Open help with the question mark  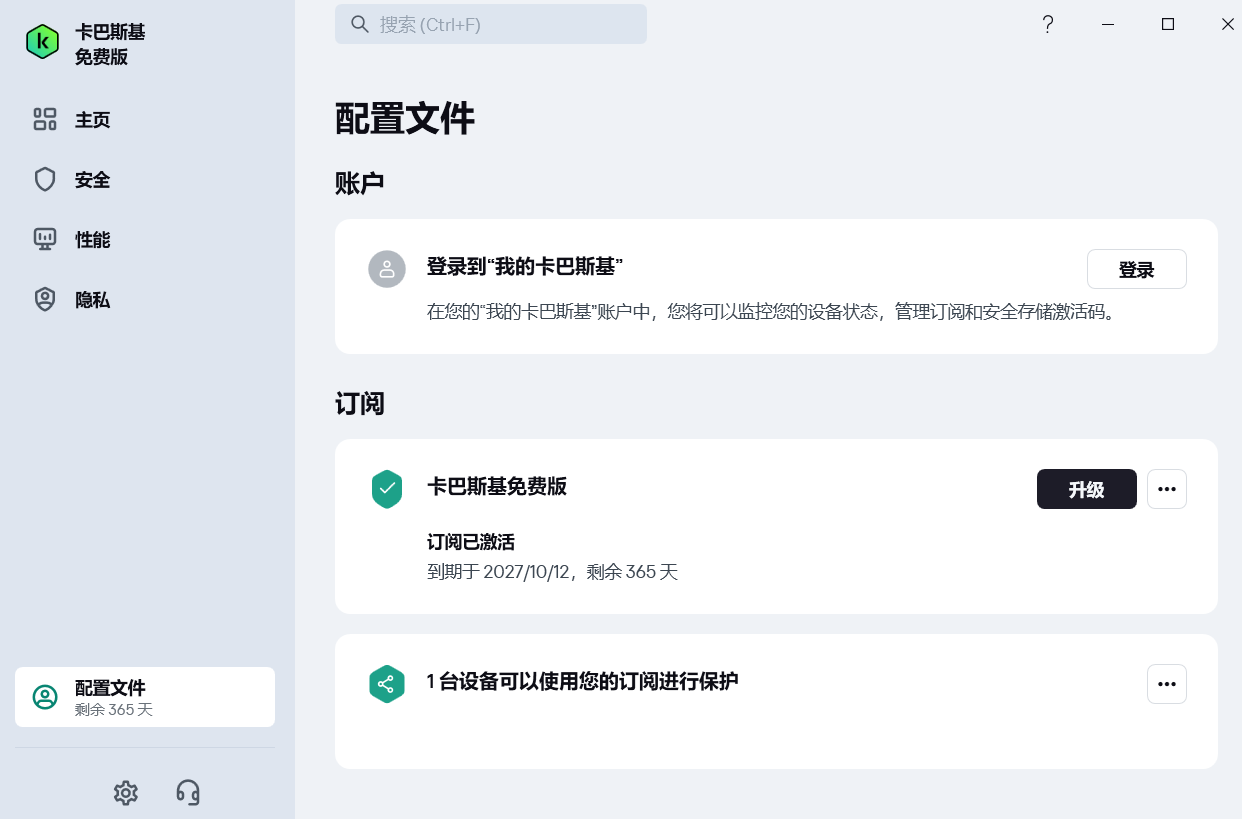coord(1048,24)
